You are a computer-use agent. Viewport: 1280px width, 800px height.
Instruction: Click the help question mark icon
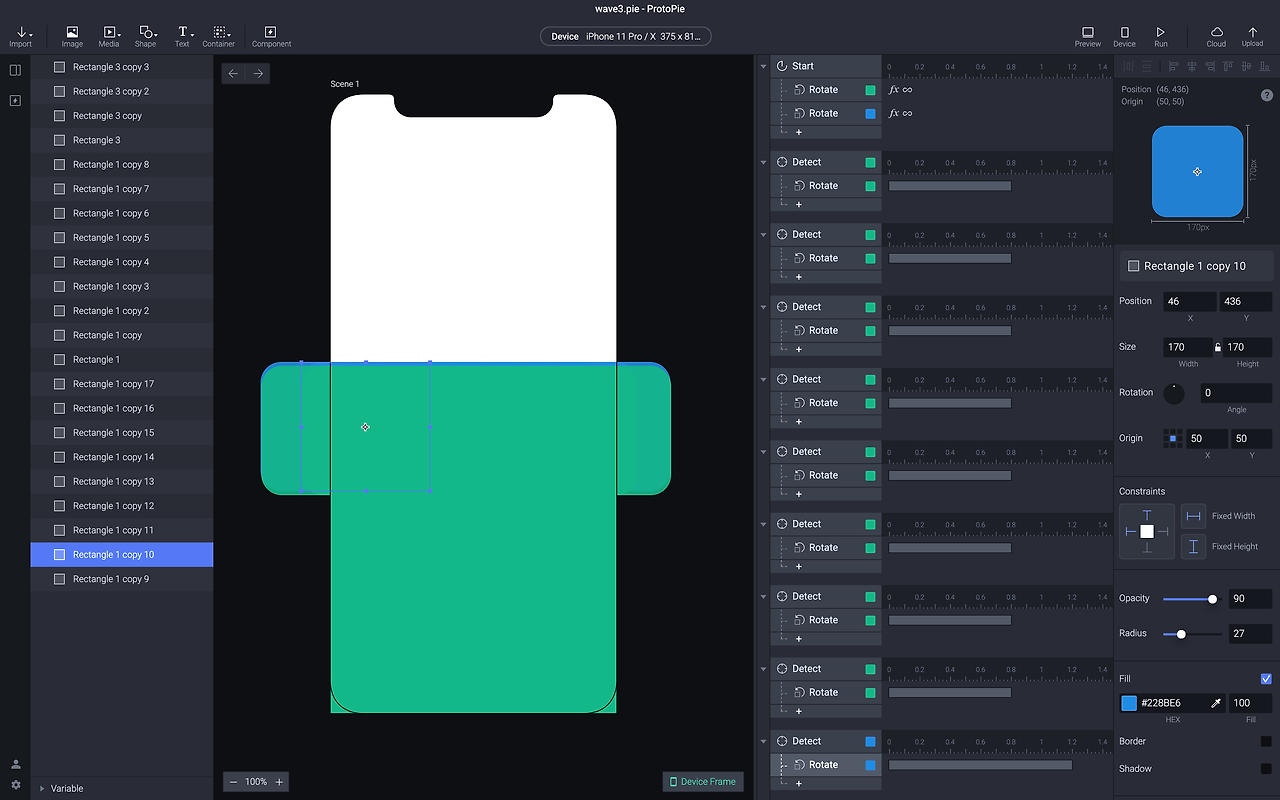(1267, 95)
